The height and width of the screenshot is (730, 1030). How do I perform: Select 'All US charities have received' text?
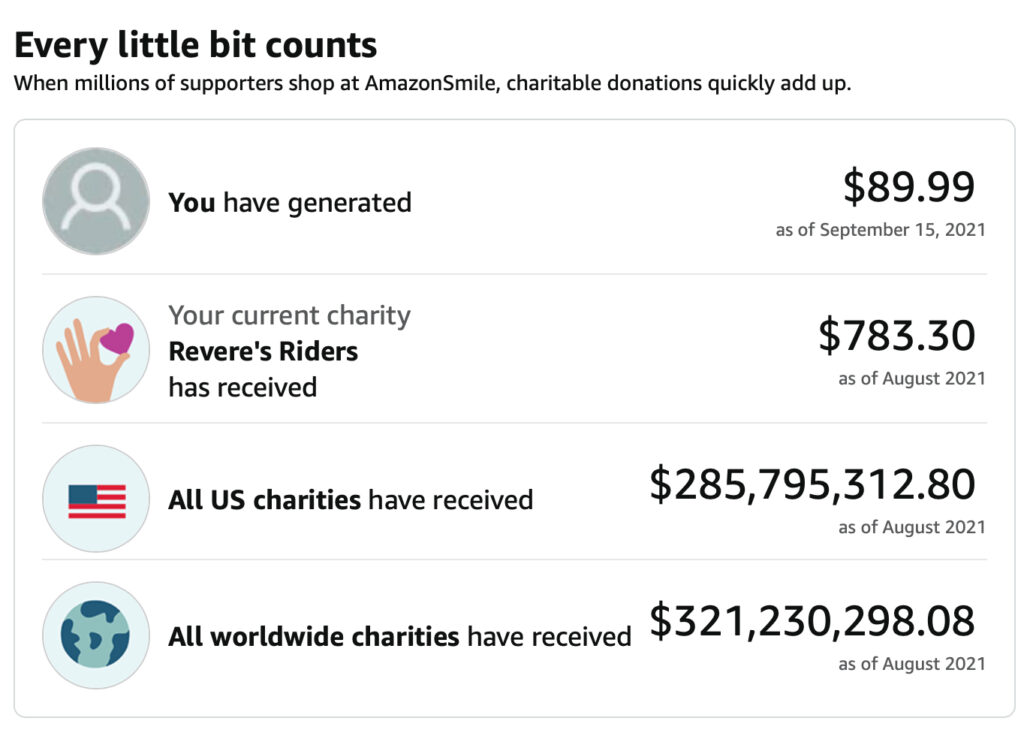pos(350,500)
